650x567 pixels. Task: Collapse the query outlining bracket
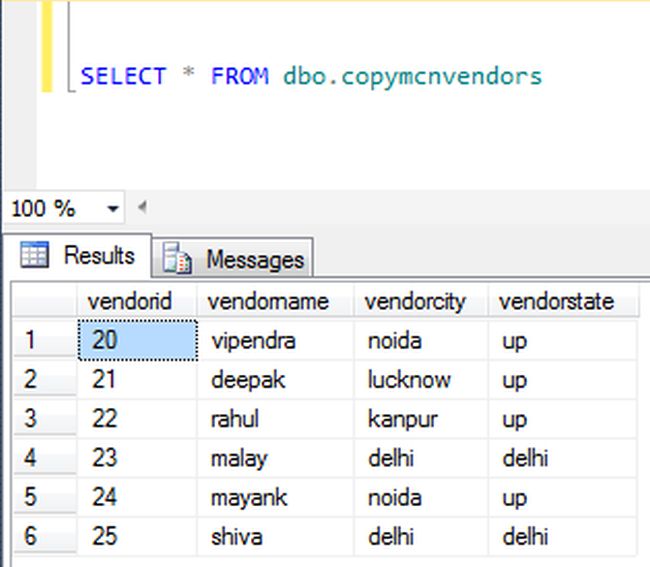click(x=70, y=46)
